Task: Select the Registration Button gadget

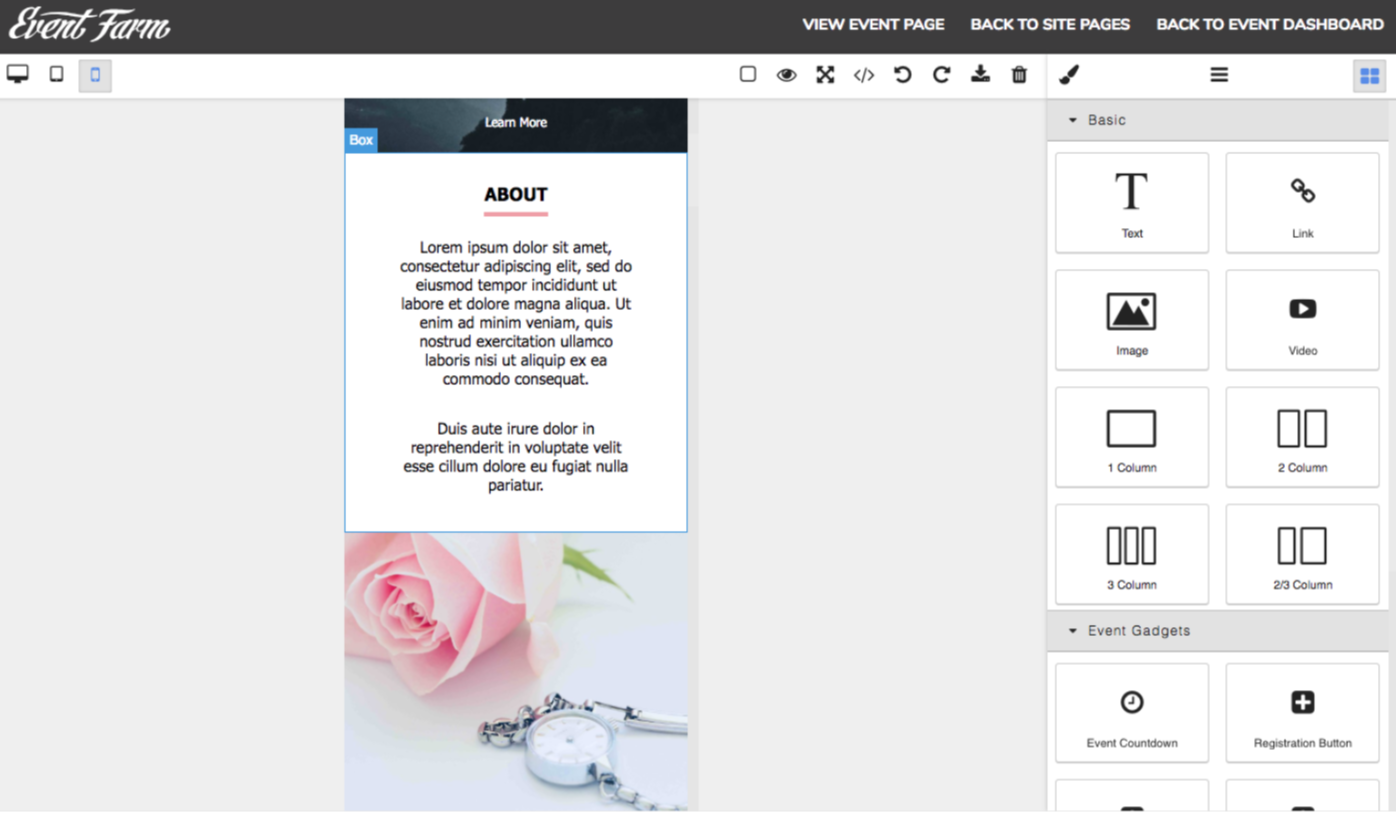Action: click(x=1302, y=713)
